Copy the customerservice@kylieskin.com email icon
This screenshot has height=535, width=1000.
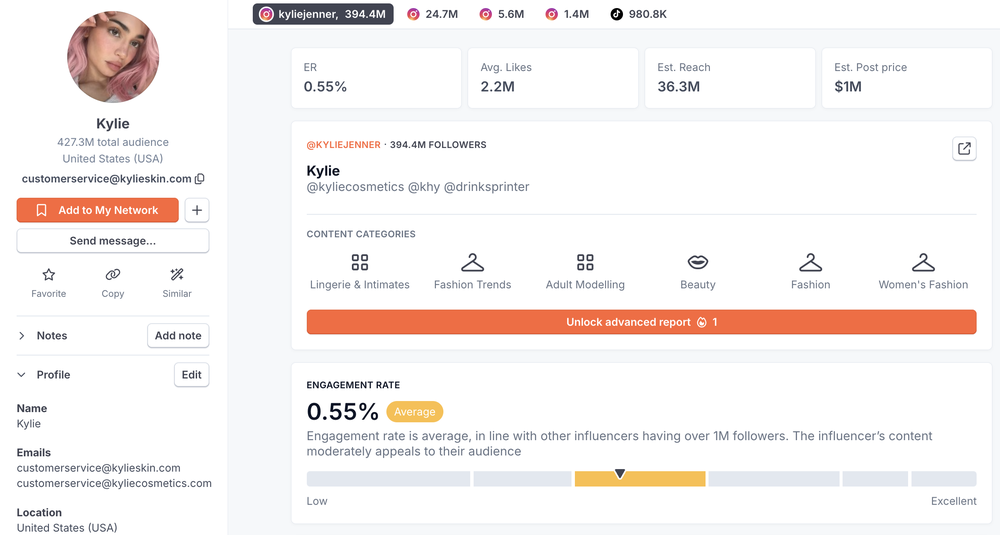click(200, 179)
